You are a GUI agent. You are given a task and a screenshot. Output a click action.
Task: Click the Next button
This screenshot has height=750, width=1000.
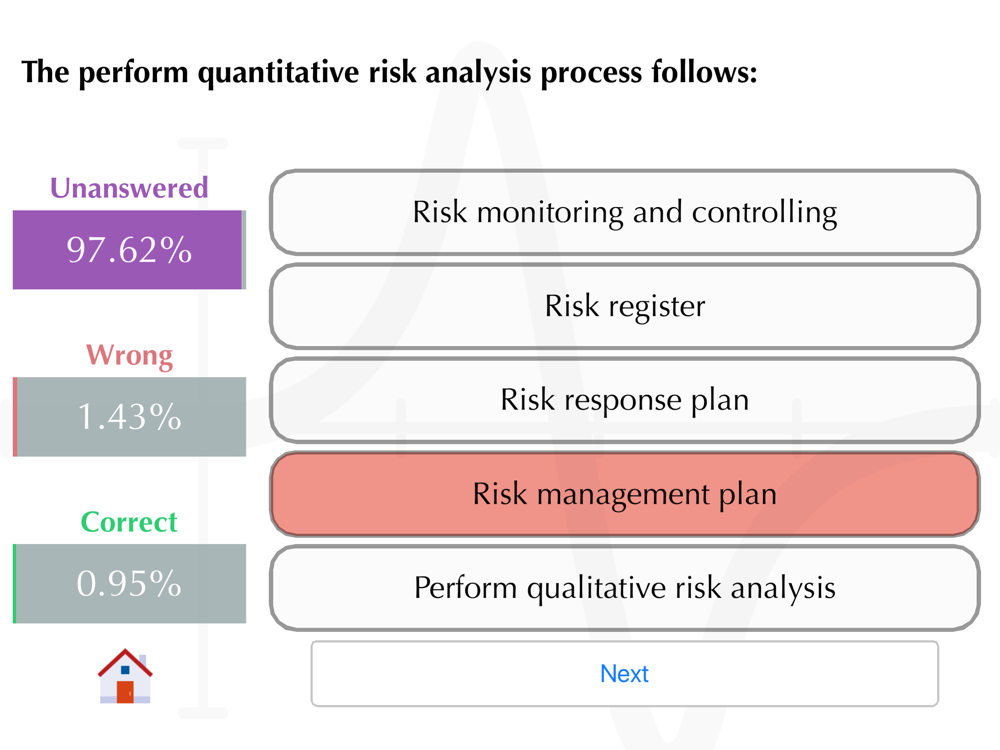pyautogui.click(x=624, y=673)
